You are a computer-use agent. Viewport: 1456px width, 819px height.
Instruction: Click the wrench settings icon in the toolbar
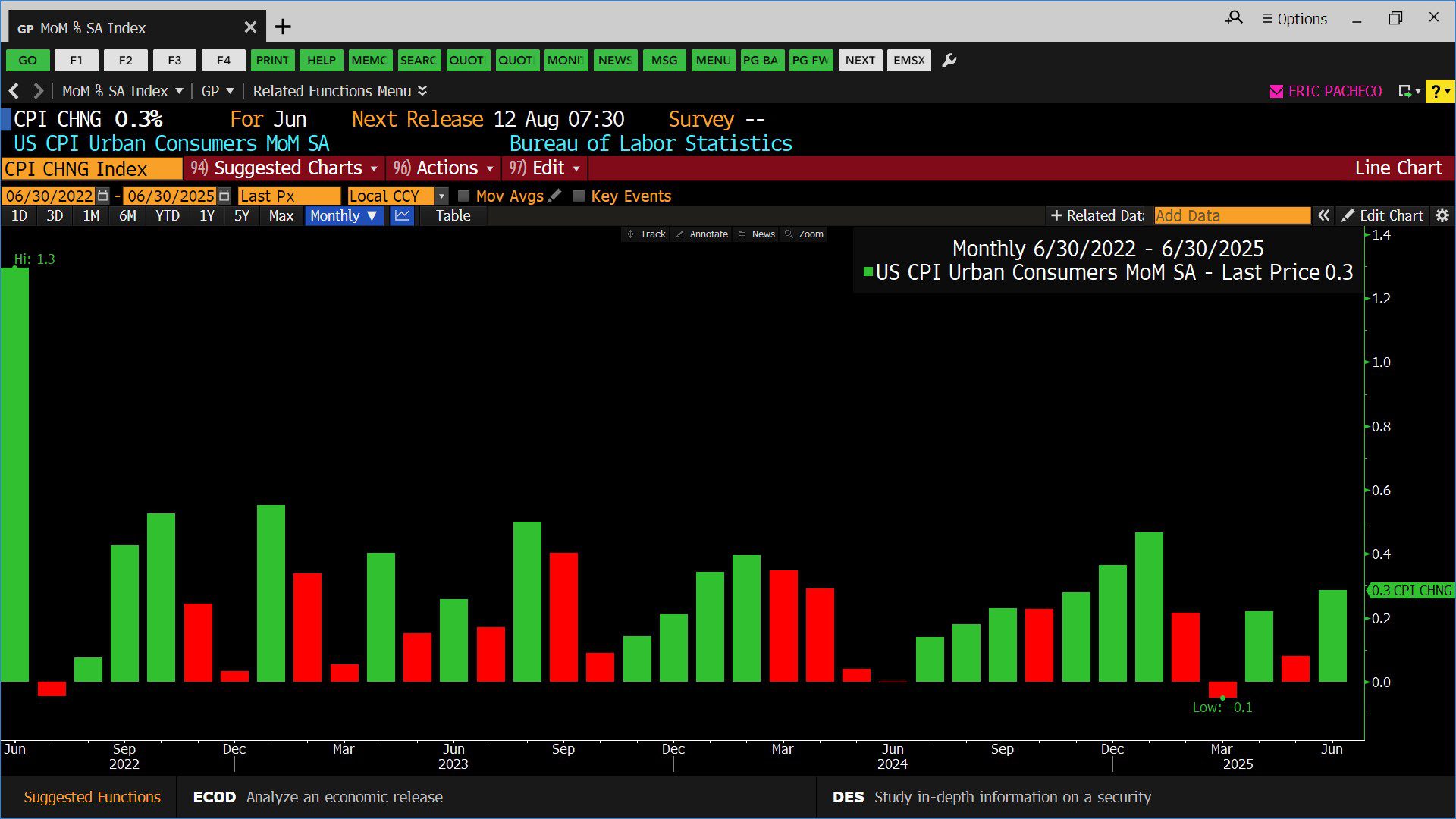click(x=949, y=60)
